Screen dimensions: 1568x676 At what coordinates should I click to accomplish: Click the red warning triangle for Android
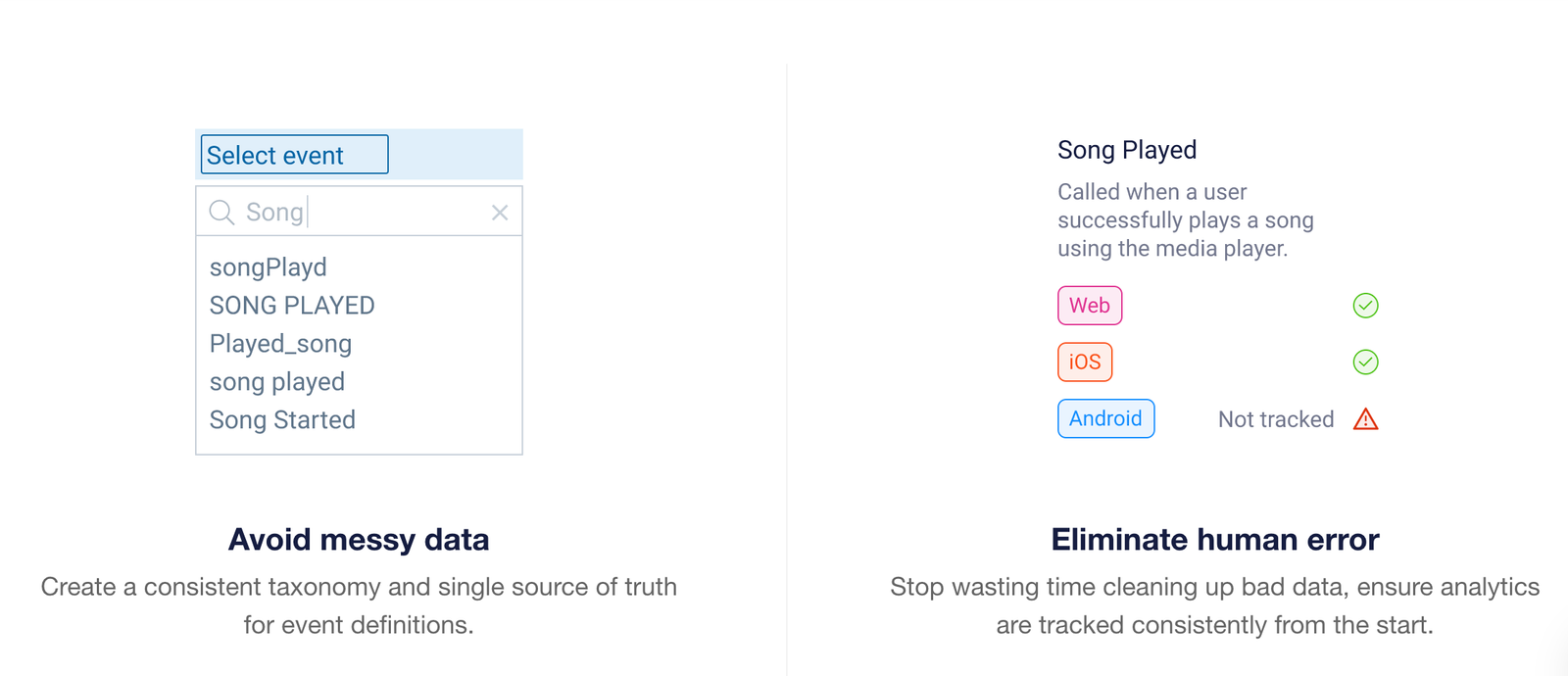1365,419
